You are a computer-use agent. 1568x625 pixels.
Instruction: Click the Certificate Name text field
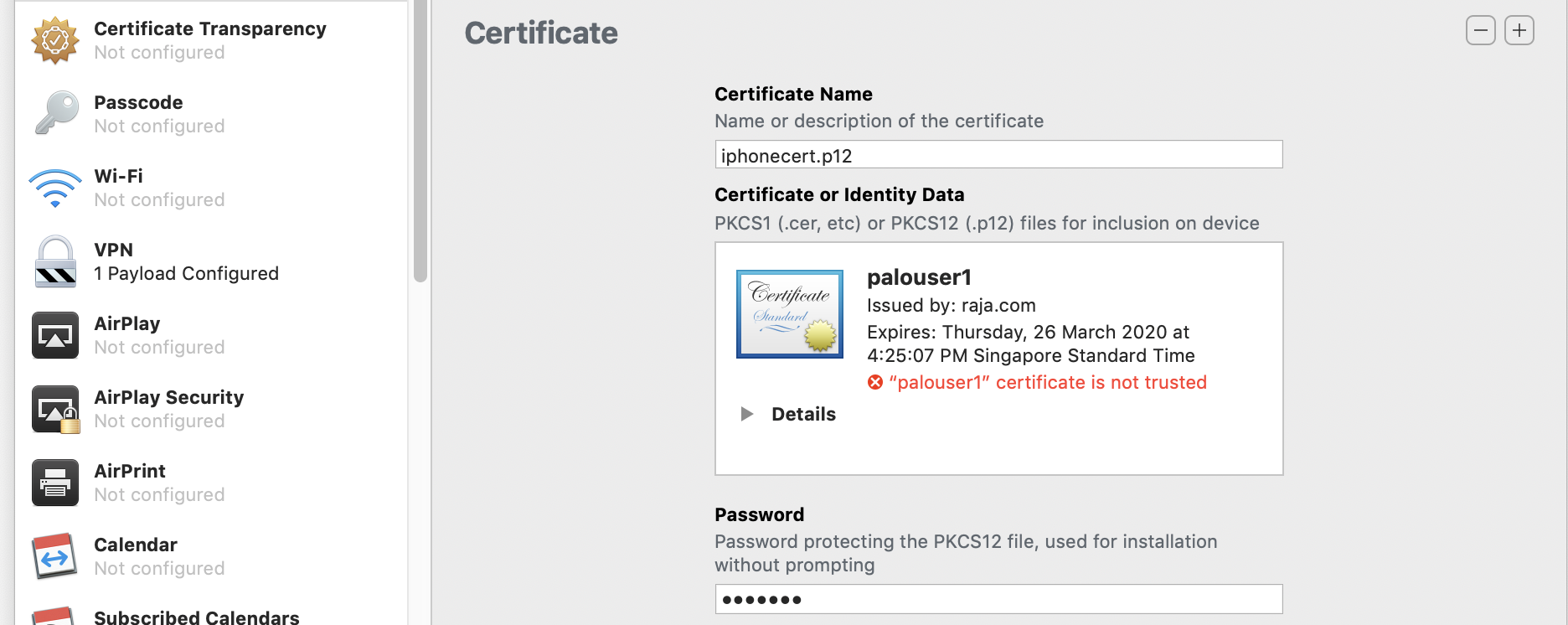click(x=998, y=155)
